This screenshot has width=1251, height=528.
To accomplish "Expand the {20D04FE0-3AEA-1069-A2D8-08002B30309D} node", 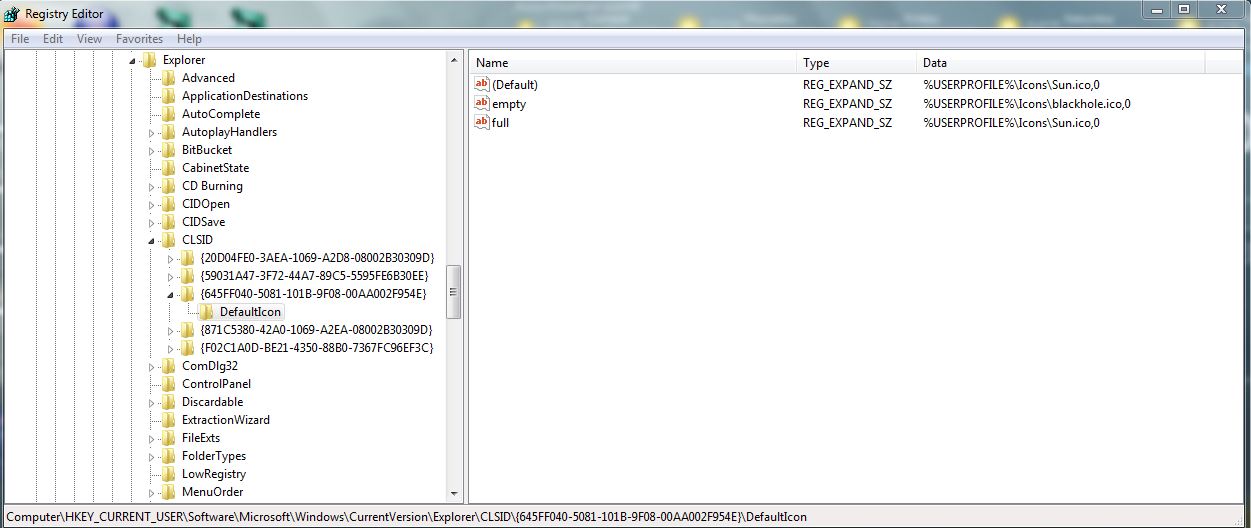I will click(x=172, y=259).
